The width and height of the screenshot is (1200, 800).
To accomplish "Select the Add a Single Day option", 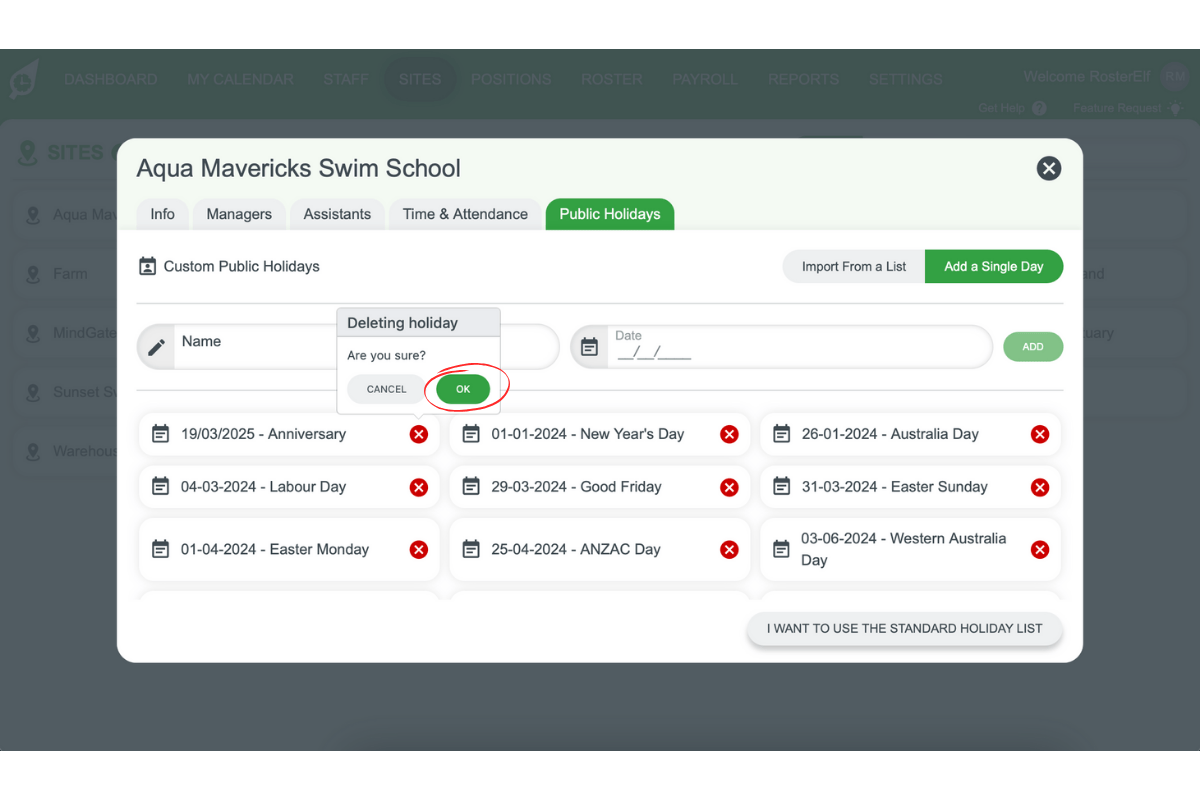I will click(x=993, y=267).
